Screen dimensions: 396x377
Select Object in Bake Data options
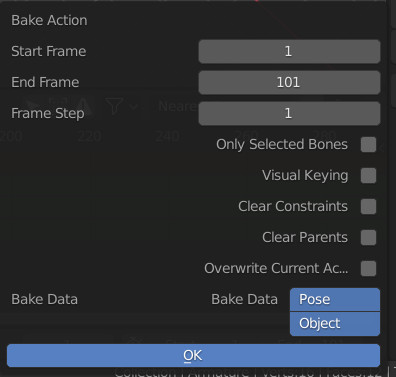[x=335, y=324]
